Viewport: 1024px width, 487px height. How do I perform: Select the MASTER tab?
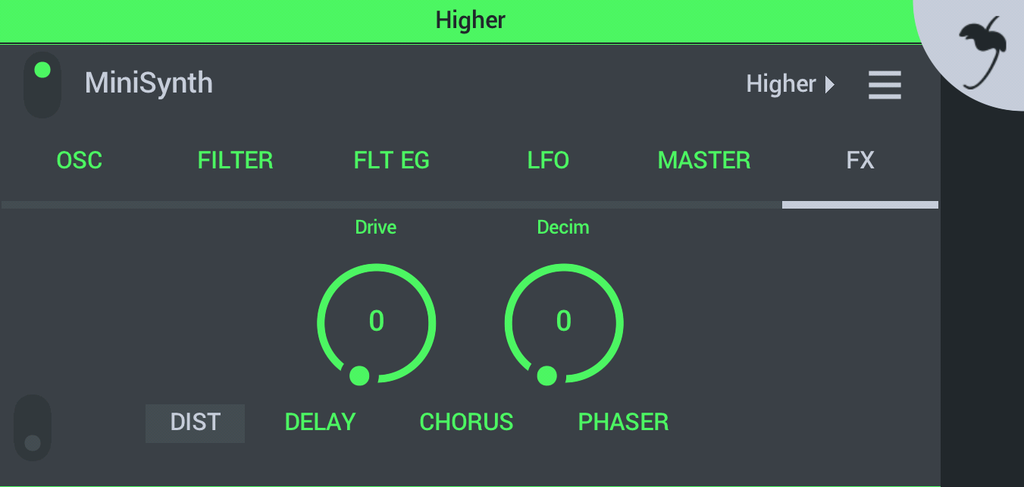(x=704, y=161)
